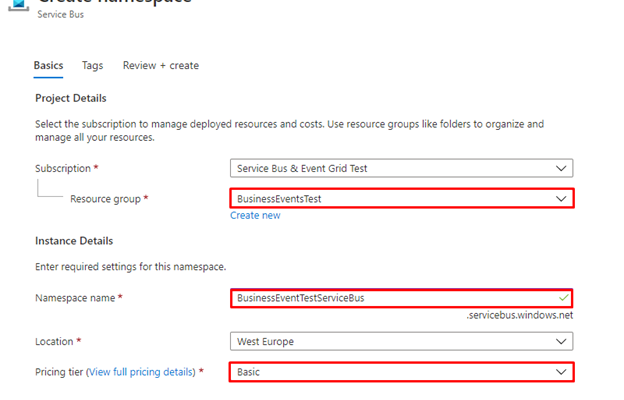The height and width of the screenshot is (400, 624).
Task: Click the Create new link
Action: point(255,215)
